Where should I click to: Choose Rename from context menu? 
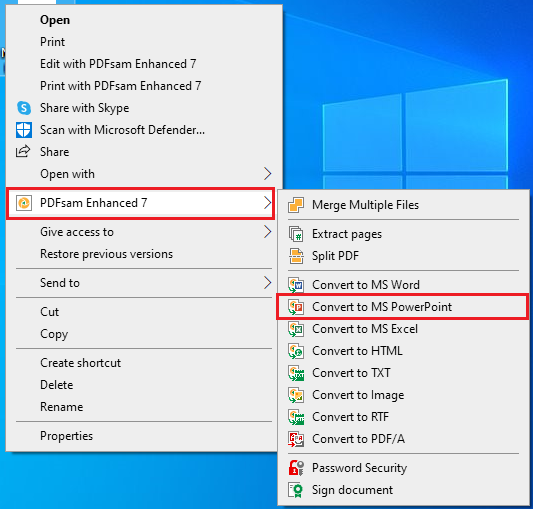[62, 407]
